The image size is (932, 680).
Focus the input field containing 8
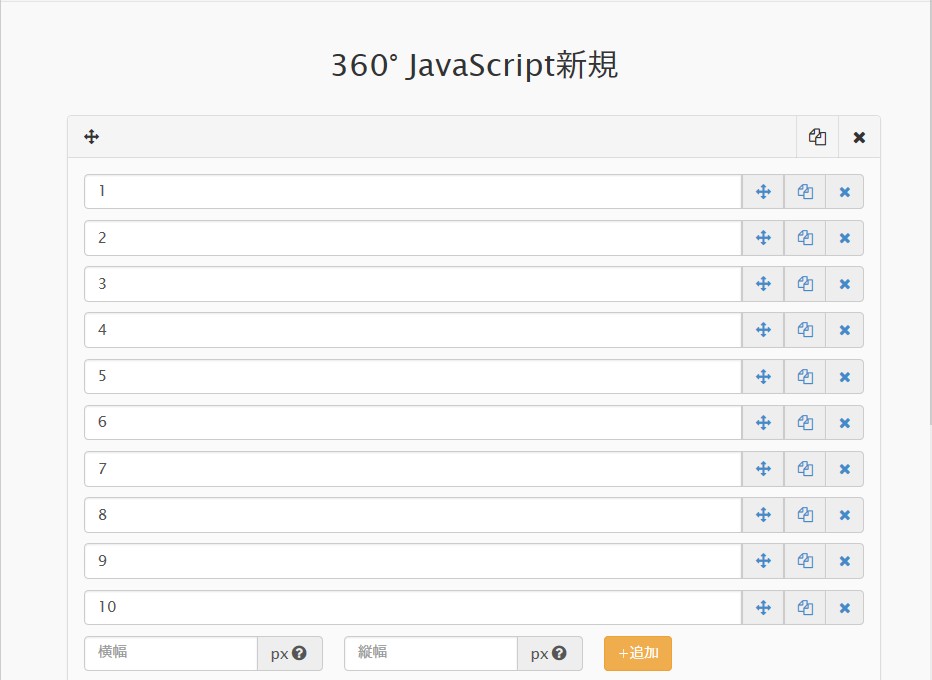point(413,515)
